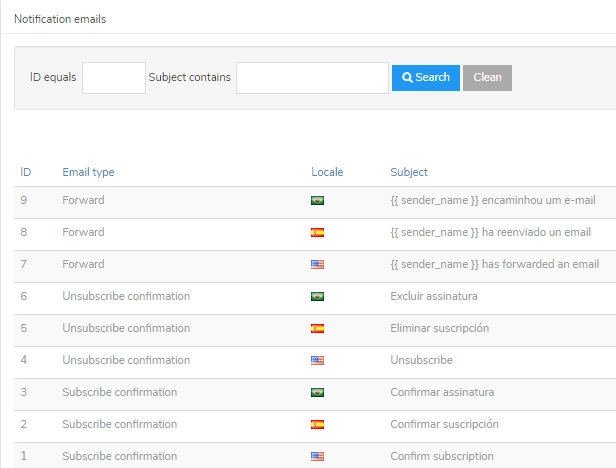Click 'Unsubscribe confirmation' in row 6

126,296
